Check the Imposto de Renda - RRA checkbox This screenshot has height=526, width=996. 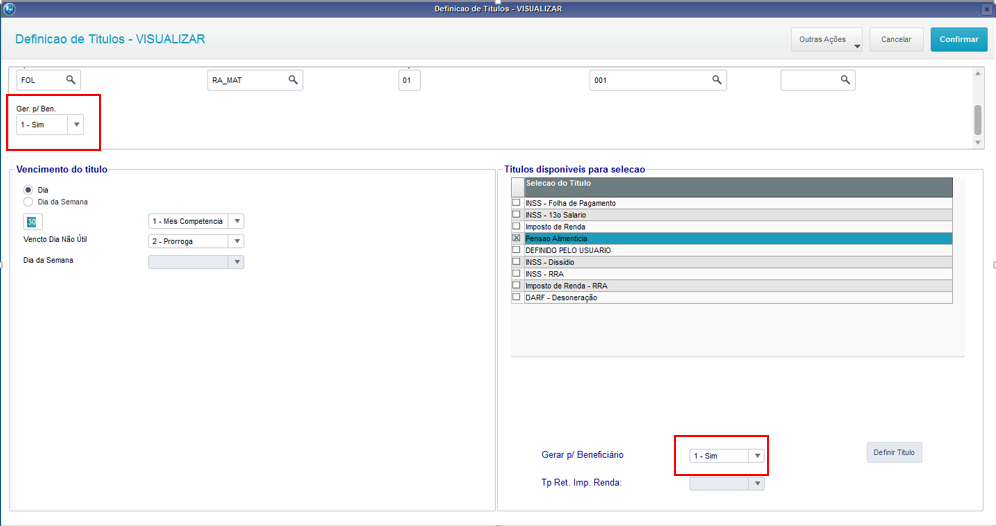(x=516, y=285)
